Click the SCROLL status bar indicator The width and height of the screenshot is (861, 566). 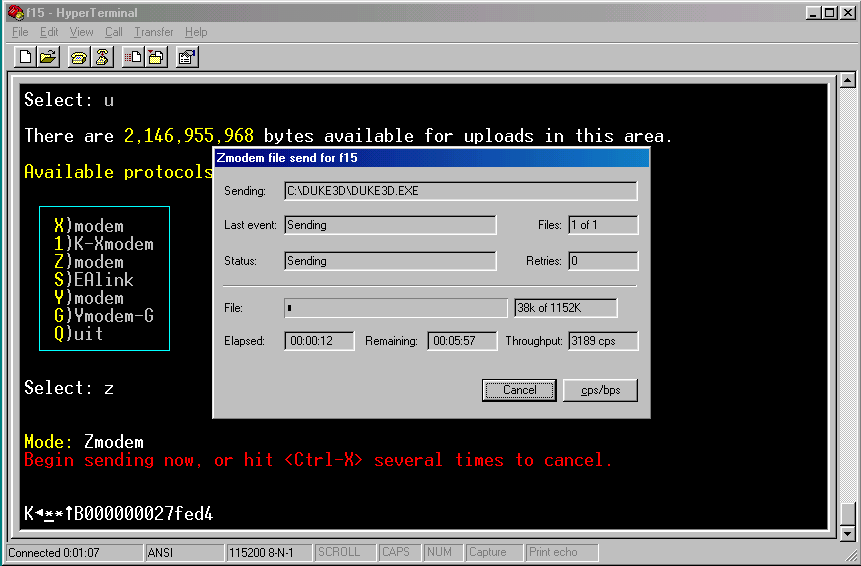[x=345, y=552]
